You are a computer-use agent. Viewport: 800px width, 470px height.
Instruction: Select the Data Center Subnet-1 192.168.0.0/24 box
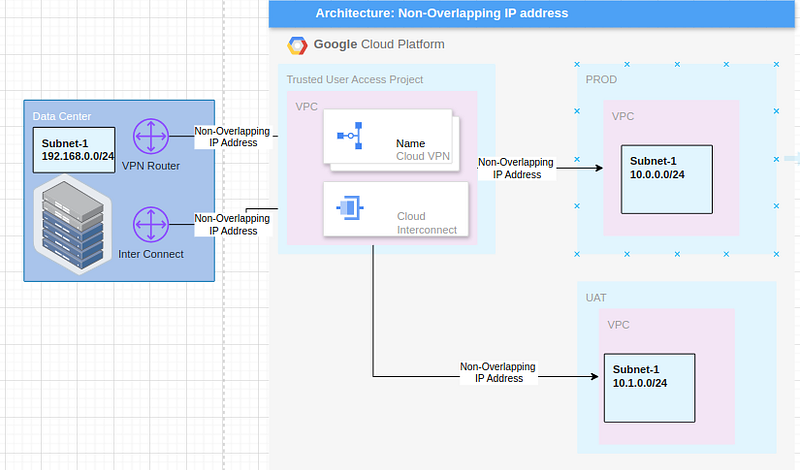74,150
